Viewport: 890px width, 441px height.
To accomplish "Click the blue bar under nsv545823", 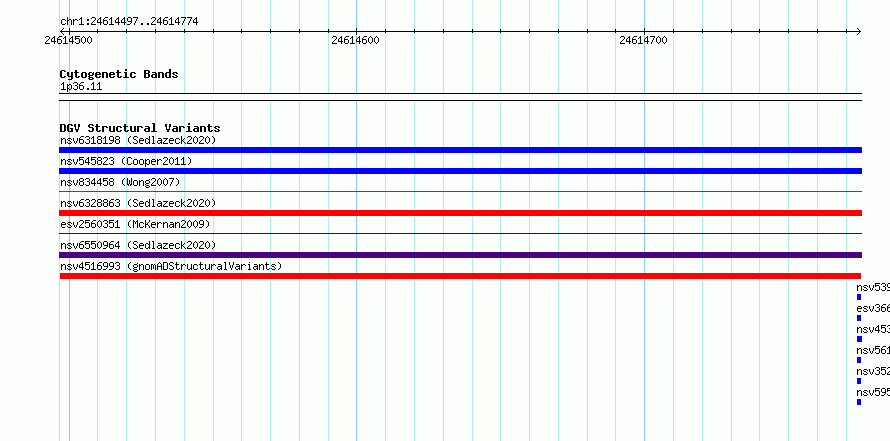I will pos(460,171).
